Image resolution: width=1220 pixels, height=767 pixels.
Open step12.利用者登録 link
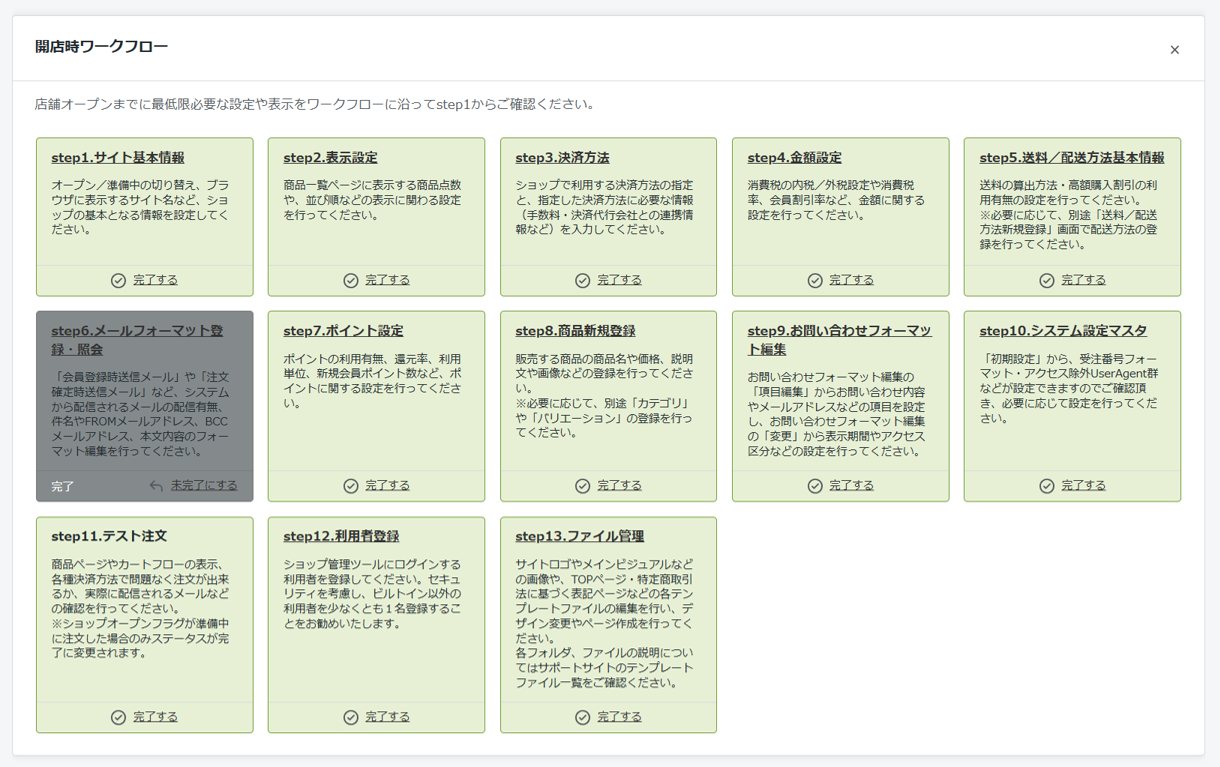pyautogui.click(x=341, y=537)
